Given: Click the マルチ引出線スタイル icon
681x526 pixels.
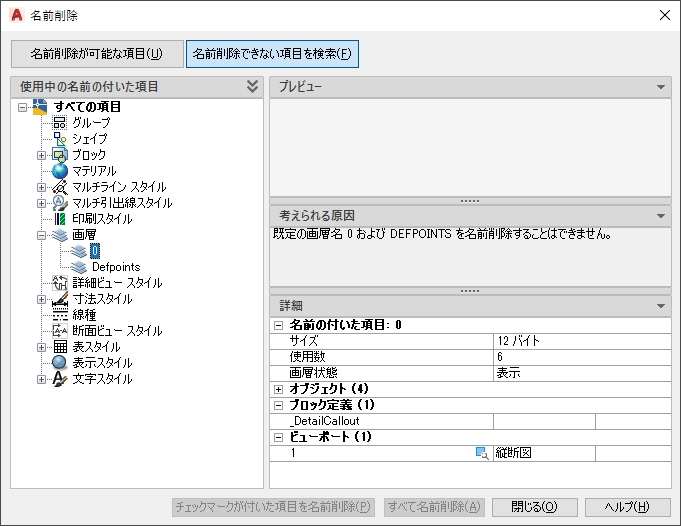Looking at the screenshot, I should pyautogui.click(x=60, y=203).
